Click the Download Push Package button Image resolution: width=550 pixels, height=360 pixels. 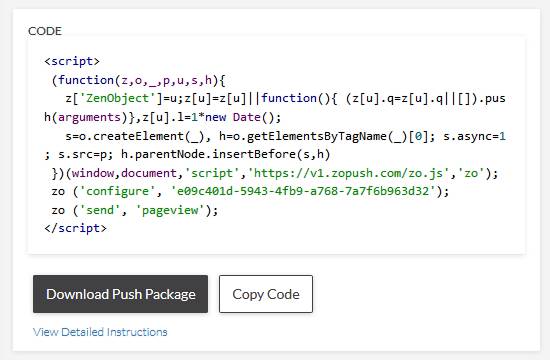pyautogui.click(x=120, y=294)
